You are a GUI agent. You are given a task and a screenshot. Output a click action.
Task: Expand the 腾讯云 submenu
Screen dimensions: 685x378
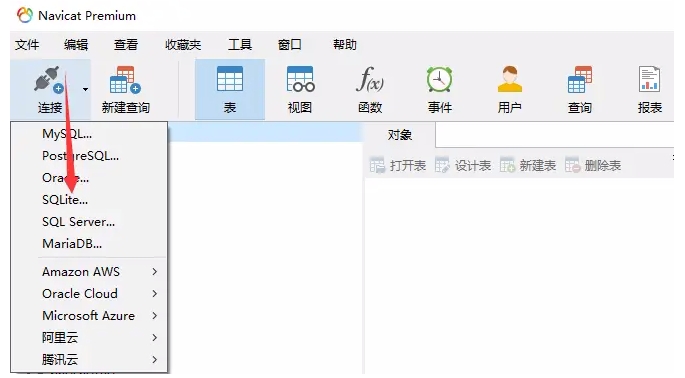click(x=89, y=359)
